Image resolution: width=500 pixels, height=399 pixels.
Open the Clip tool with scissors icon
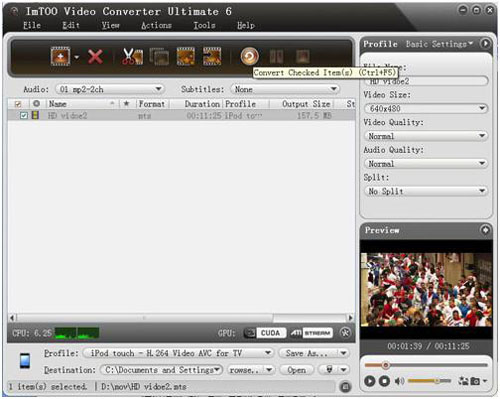tap(132, 56)
